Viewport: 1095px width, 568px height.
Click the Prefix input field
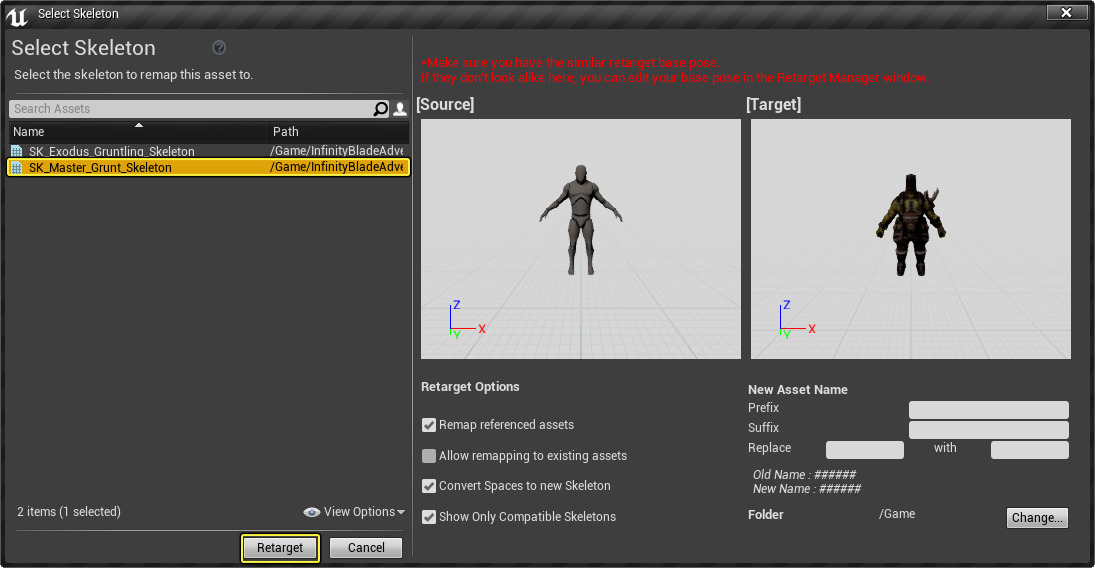click(988, 410)
